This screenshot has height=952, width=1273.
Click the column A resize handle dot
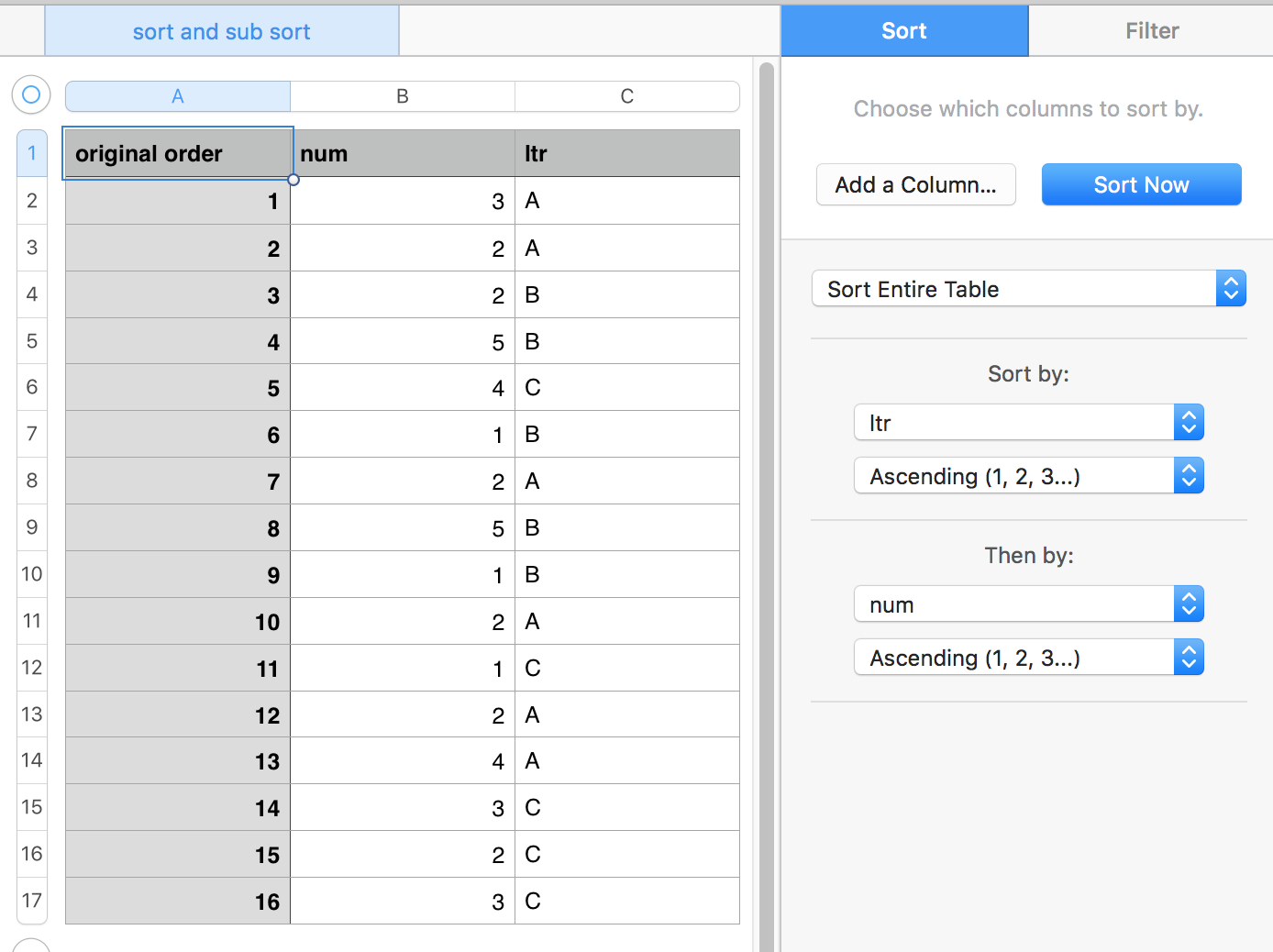(293, 179)
